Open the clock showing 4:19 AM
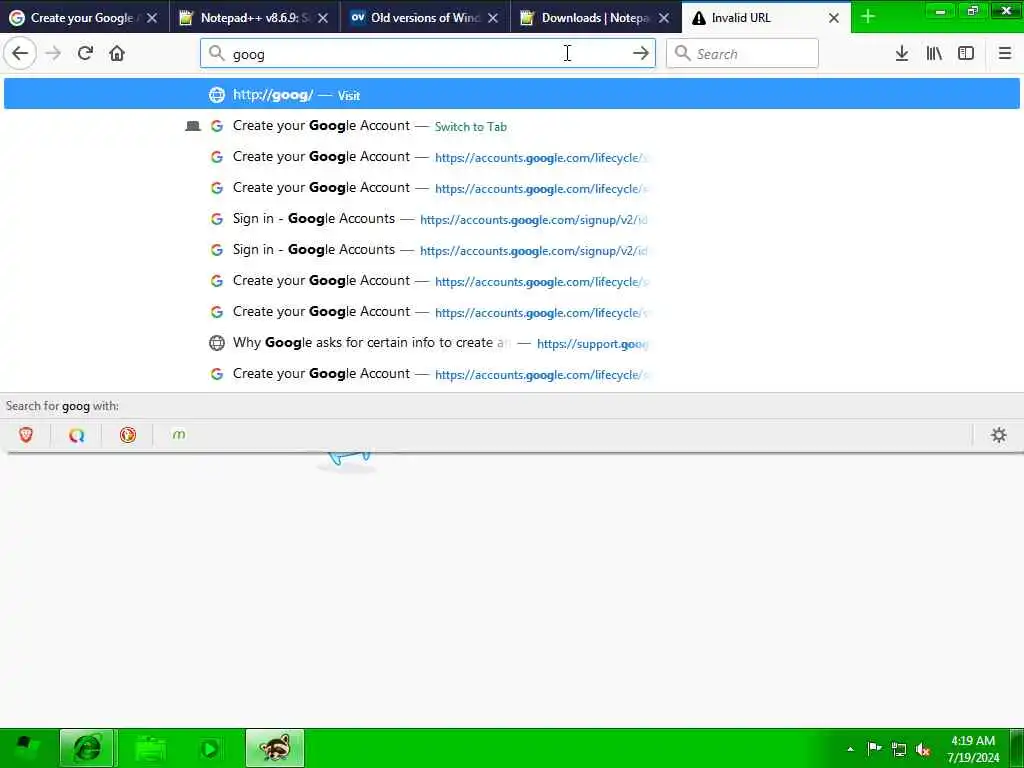Viewport: 1024px width, 768px height. [x=973, y=748]
